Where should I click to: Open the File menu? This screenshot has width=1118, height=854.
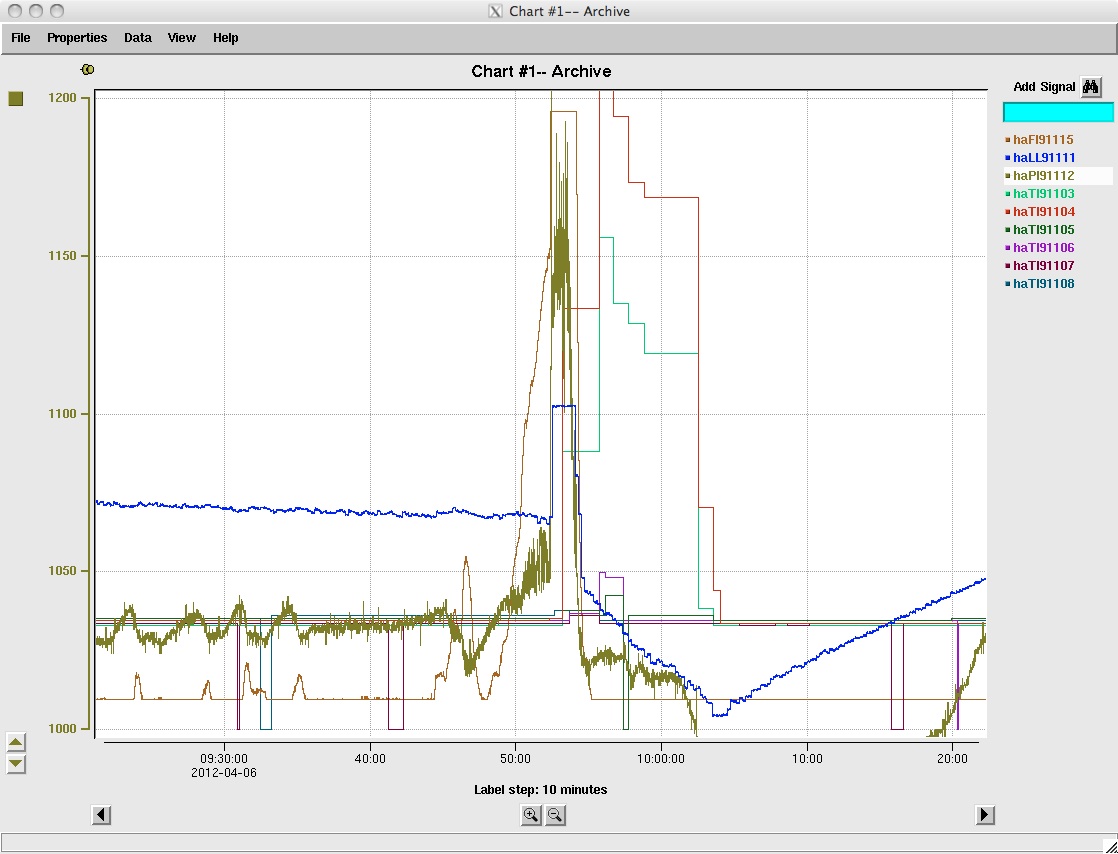[x=21, y=38]
